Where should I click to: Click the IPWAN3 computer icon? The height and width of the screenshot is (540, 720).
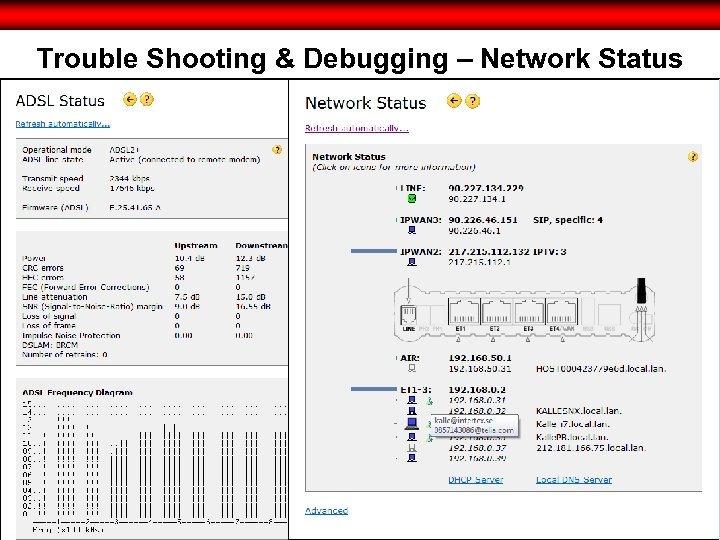coord(412,230)
